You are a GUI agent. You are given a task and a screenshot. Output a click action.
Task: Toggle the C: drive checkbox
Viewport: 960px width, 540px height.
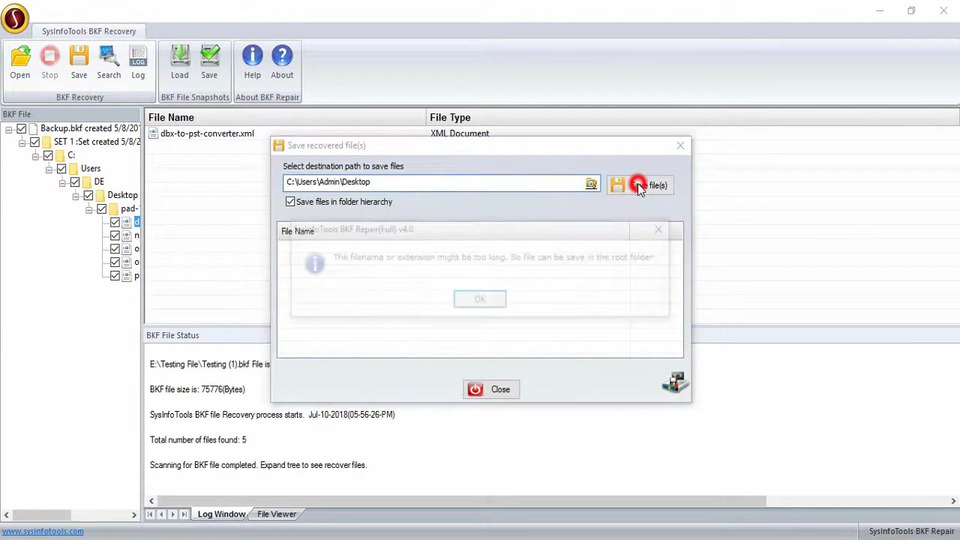pyautogui.click(x=48, y=155)
